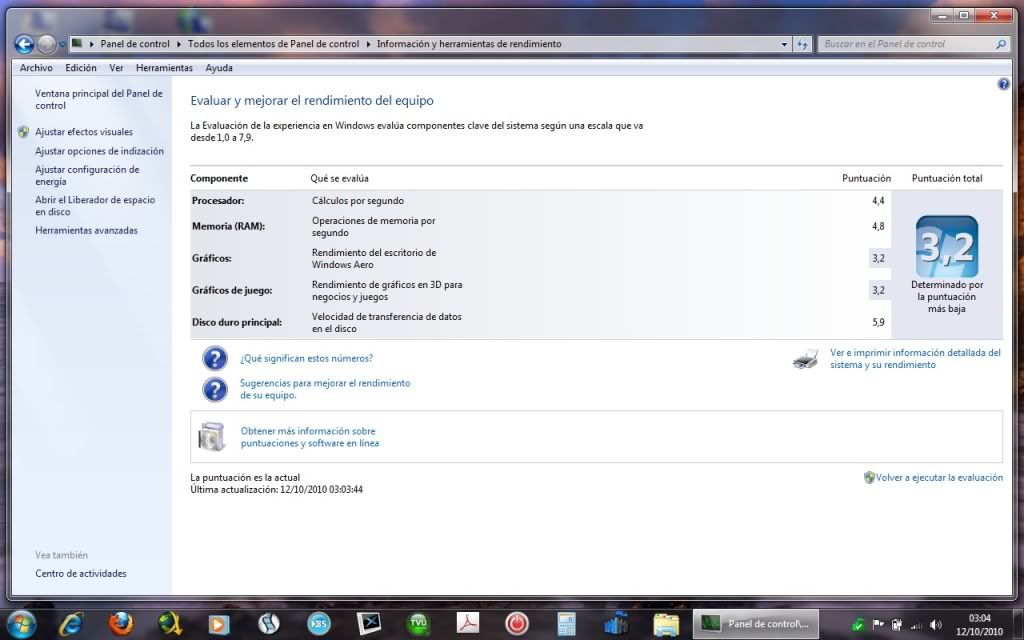Click the network signal tray icon
1024x640 pixels.
[916, 625]
